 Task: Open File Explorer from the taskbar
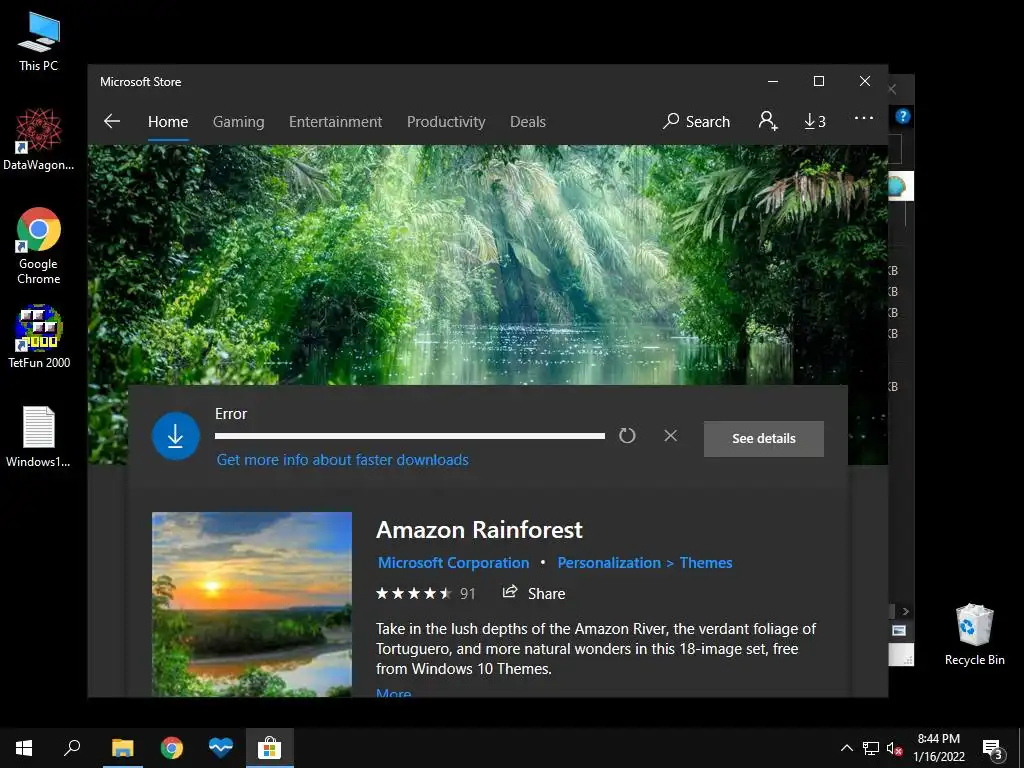122,748
